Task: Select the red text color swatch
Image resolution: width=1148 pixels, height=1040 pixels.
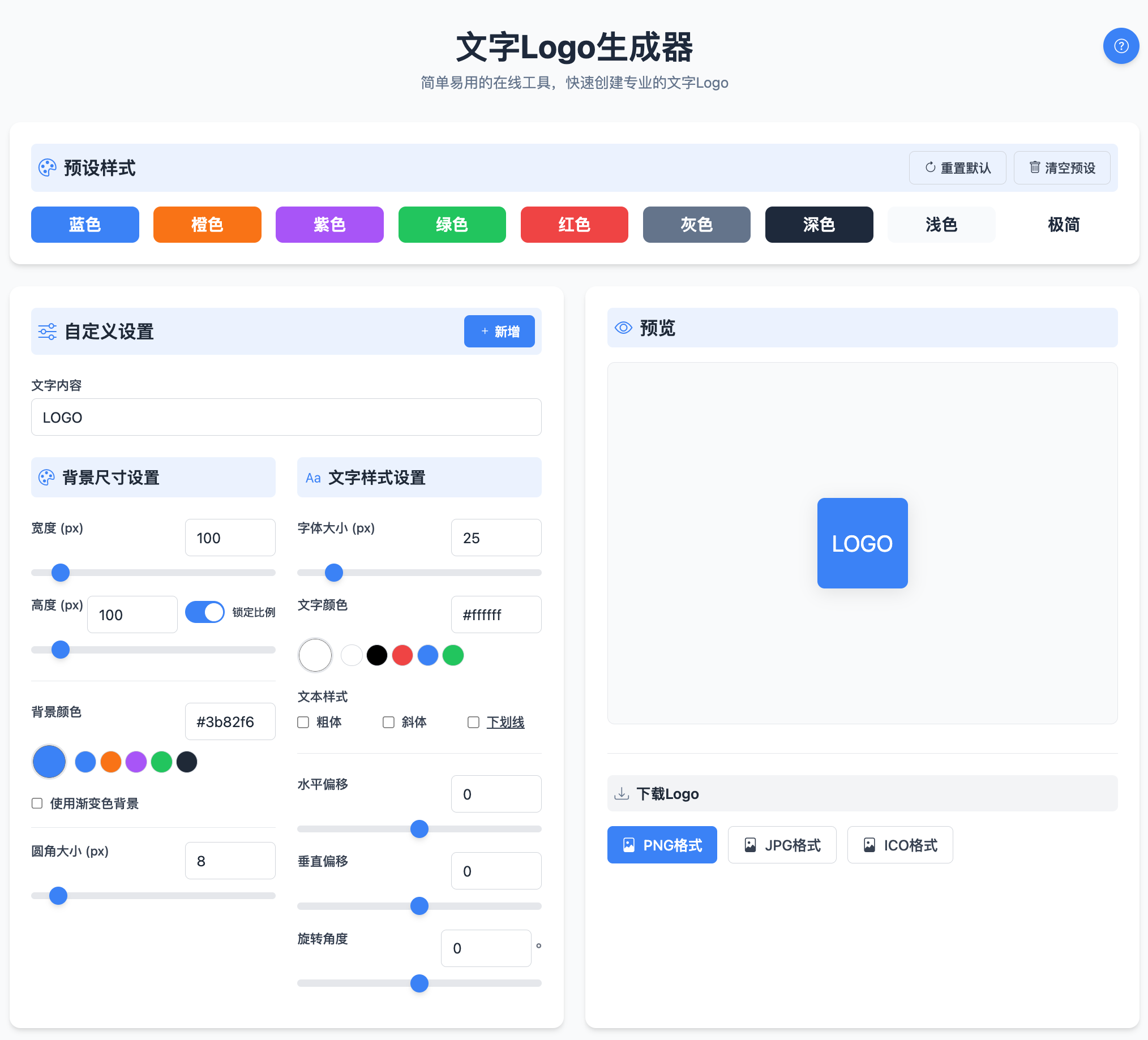Action: click(x=402, y=655)
